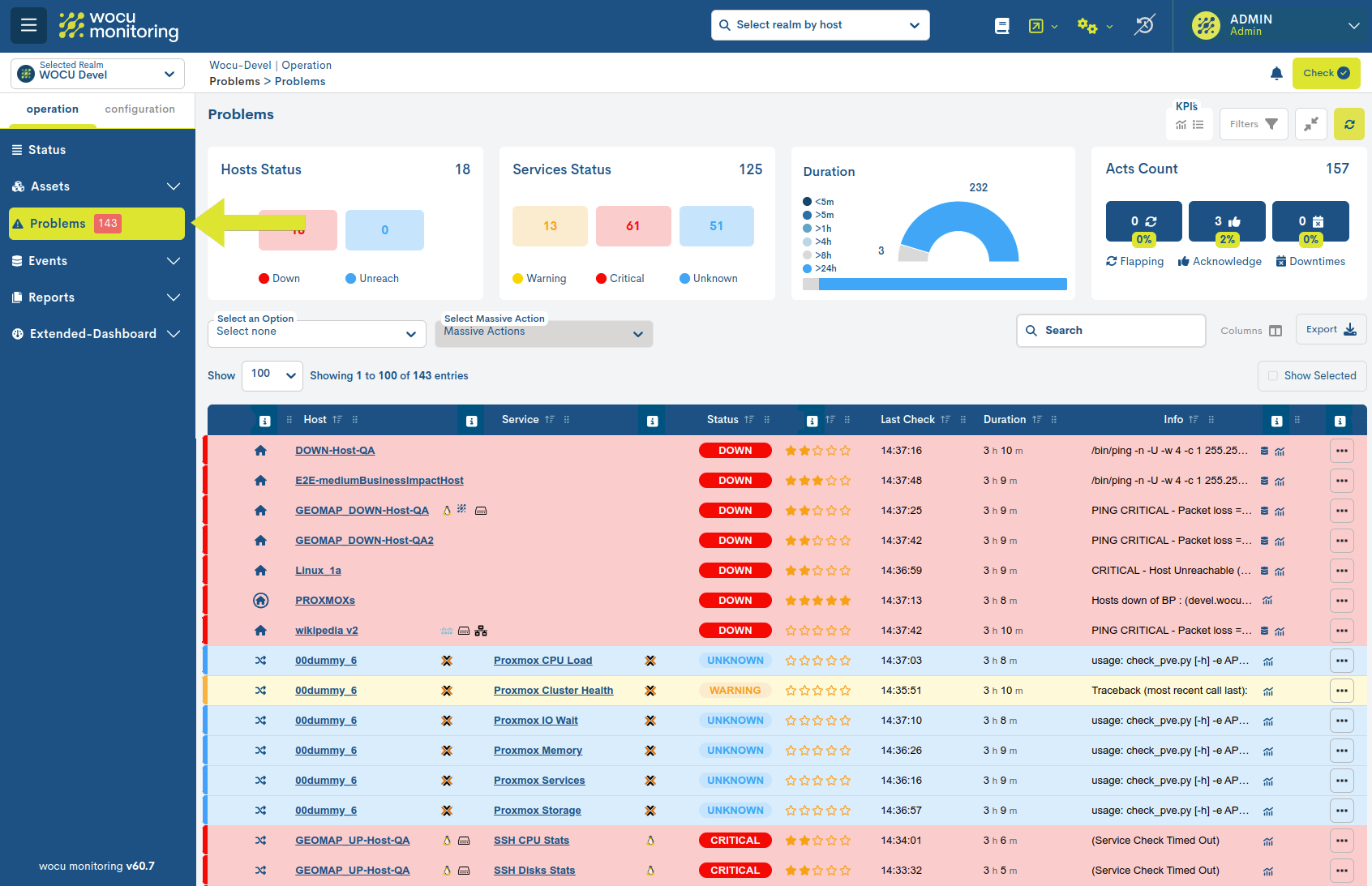This screenshot has height=886, width=1372.
Task: Tick the Show Selected checkbox
Action: click(x=1272, y=376)
